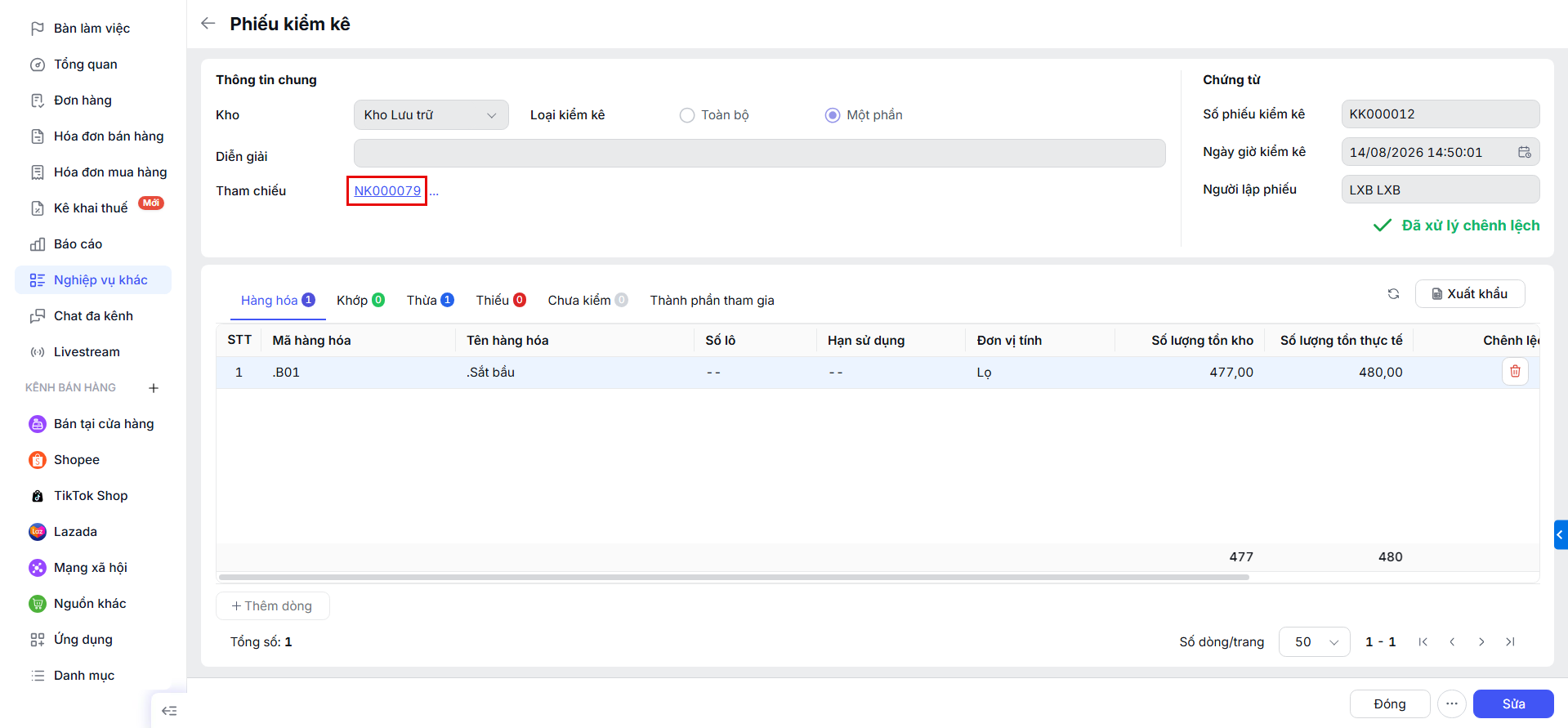Collapse the sidebar with the arrow icon
This screenshot has height=728, width=1568.
[x=169, y=711]
